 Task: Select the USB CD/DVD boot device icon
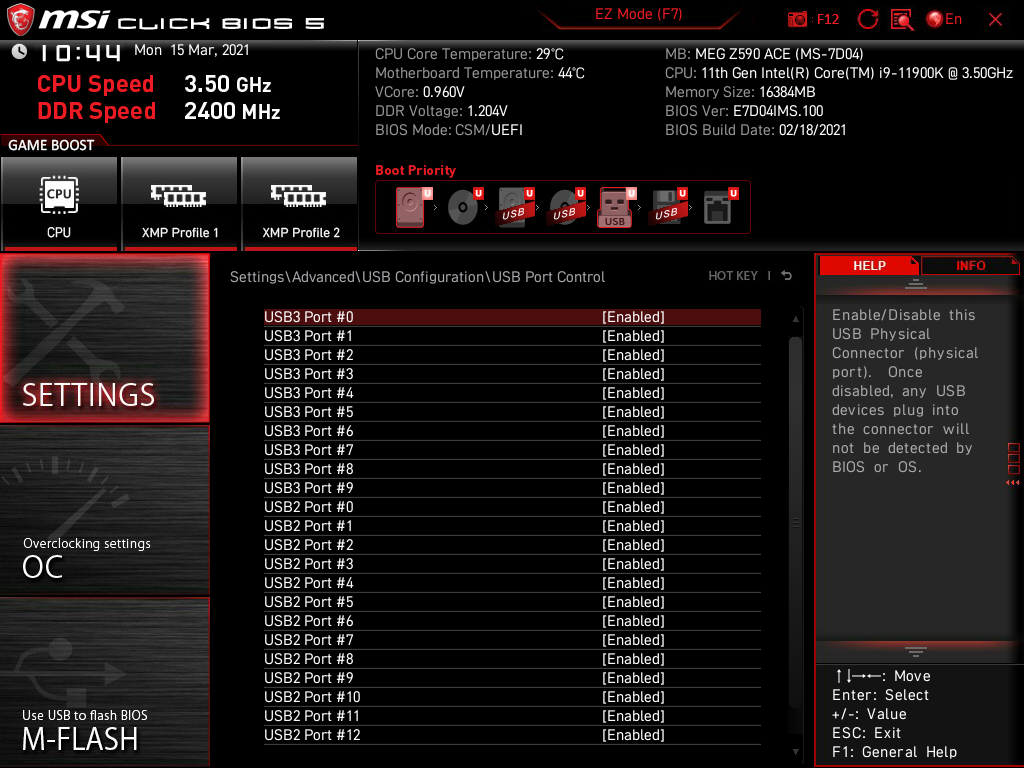(x=566, y=207)
